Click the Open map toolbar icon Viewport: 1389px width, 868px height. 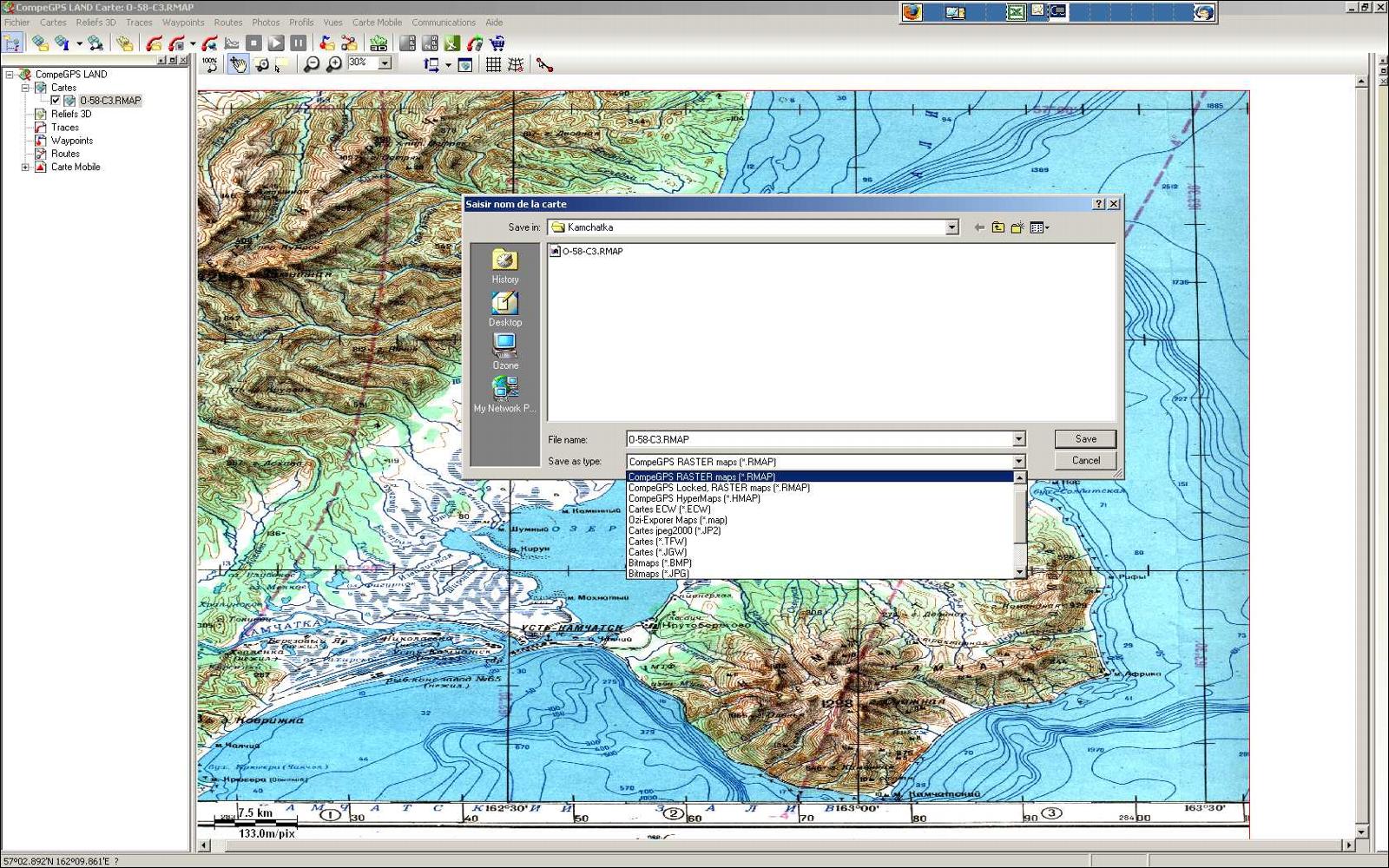(x=40, y=43)
